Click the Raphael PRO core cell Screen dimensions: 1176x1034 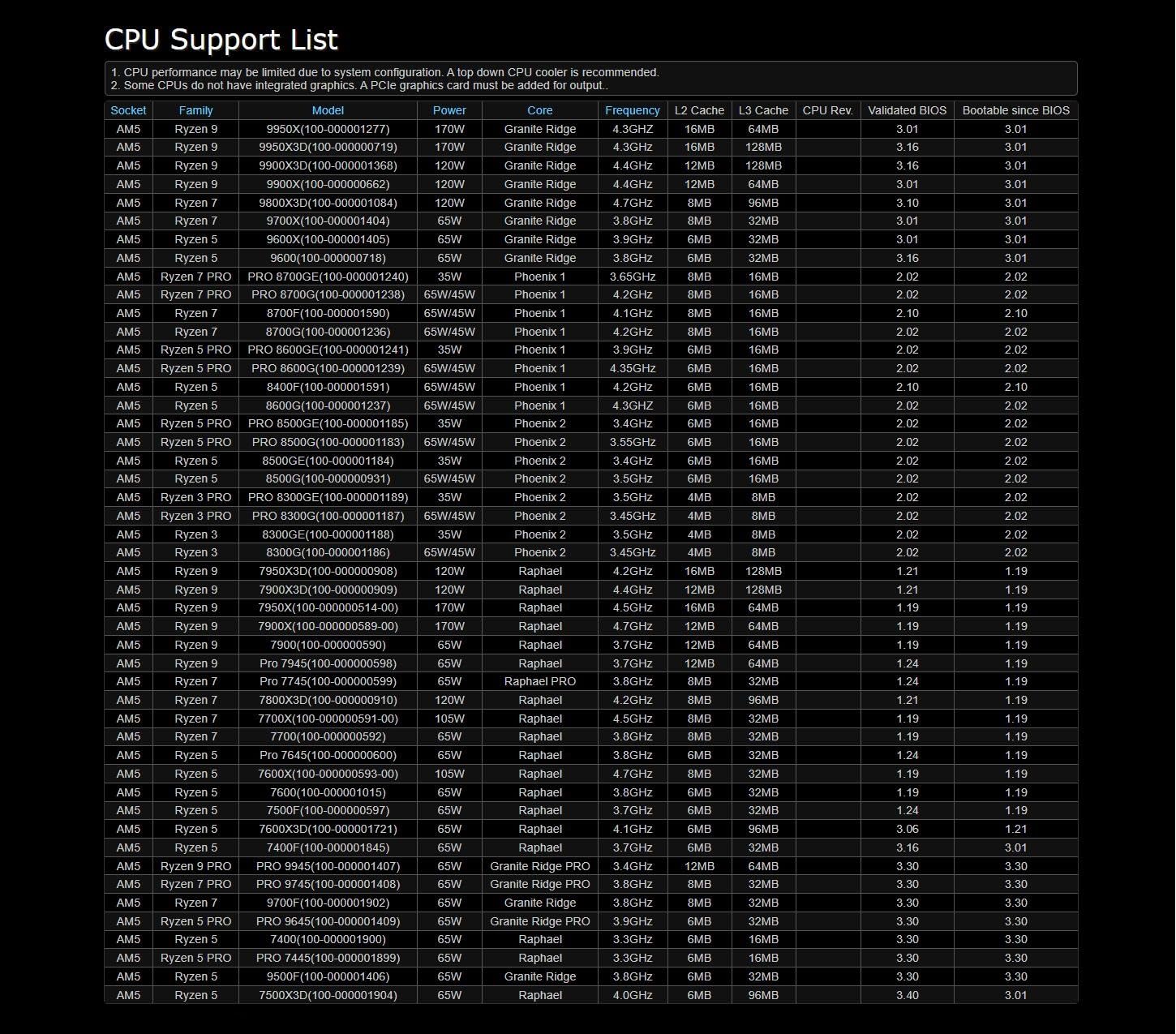540,681
